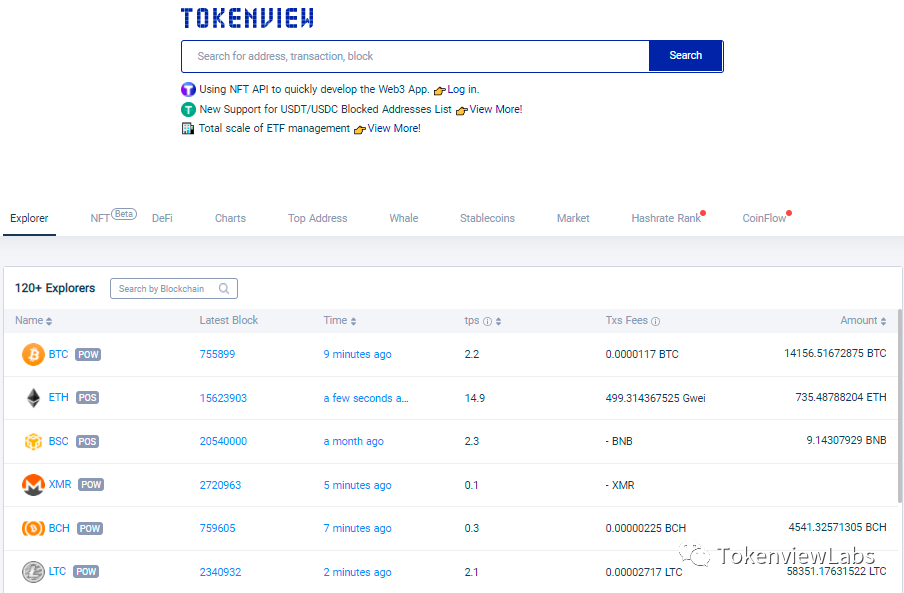The width and height of the screenshot is (904, 593).
Task: Click the POW badge next to LTC
Action: 86,572
